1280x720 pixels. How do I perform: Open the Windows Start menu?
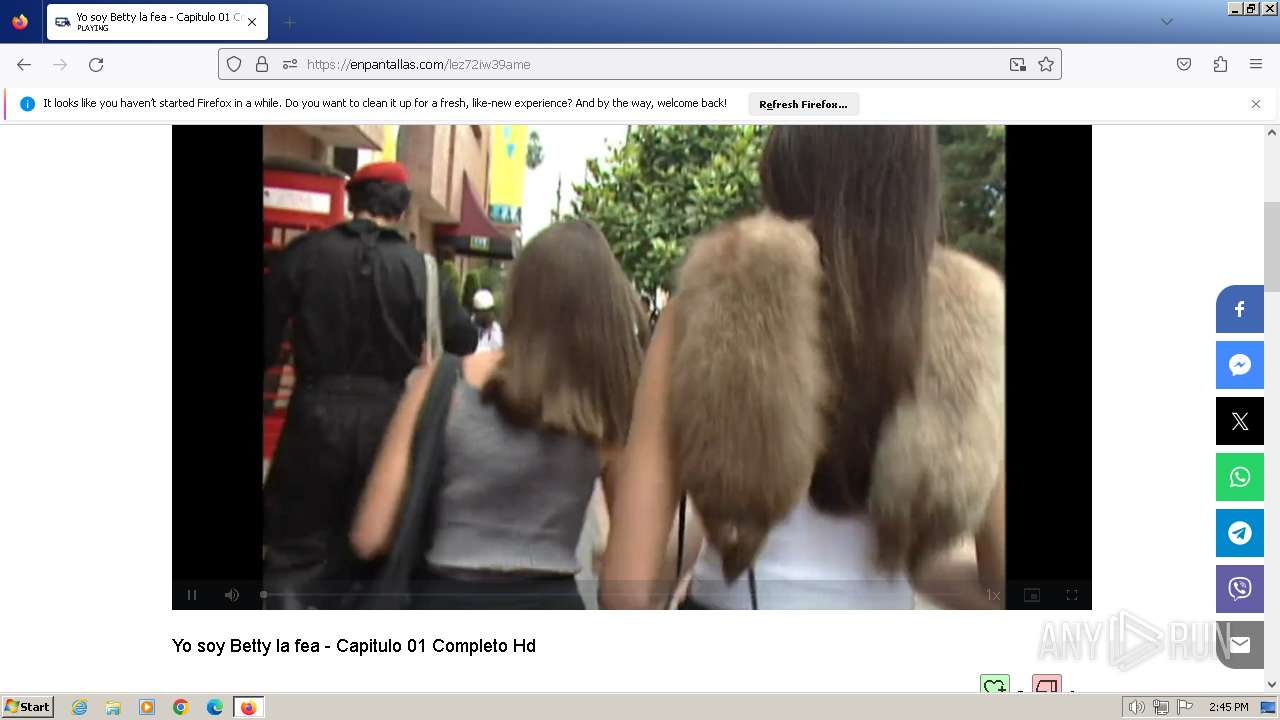[28, 707]
